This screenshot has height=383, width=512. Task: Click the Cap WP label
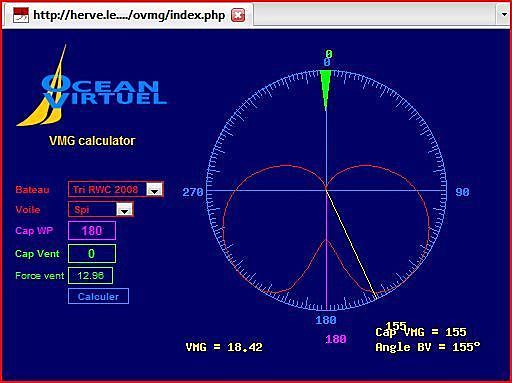pyautogui.click(x=34, y=231)
